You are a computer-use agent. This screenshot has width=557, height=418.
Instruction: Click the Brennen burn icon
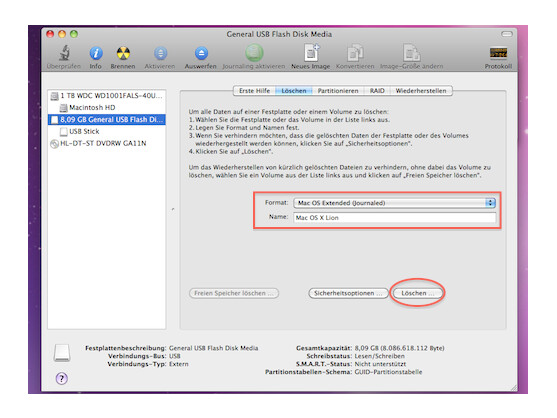(x=123, y=53)
